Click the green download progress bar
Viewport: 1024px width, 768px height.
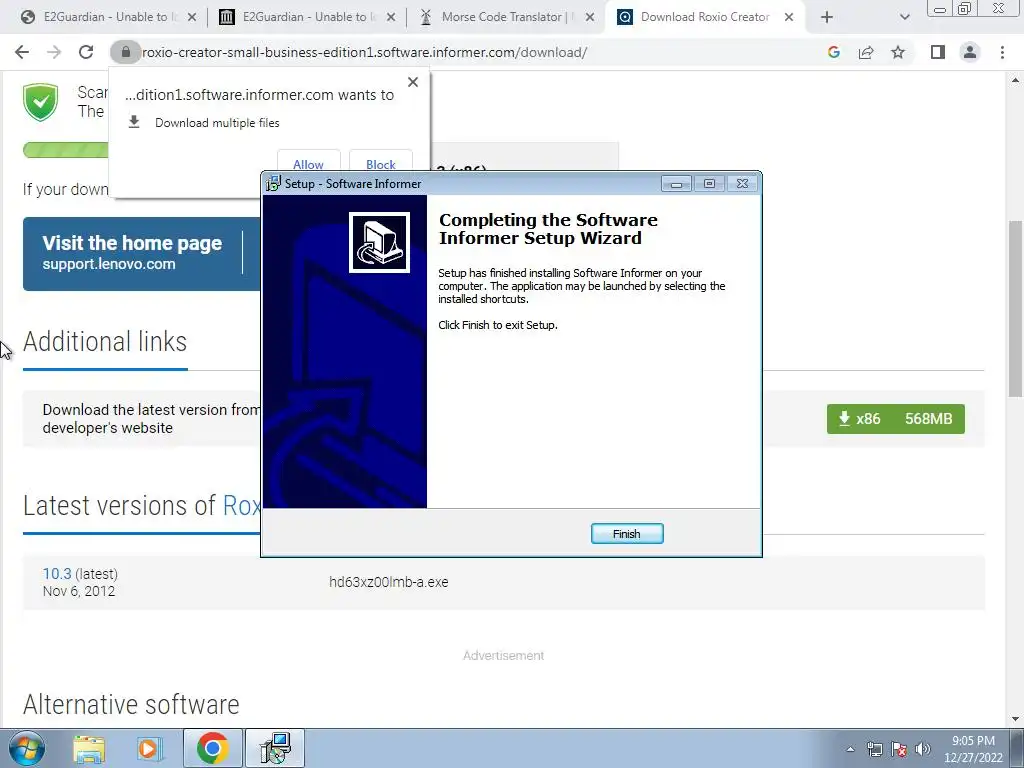(65, 150)
